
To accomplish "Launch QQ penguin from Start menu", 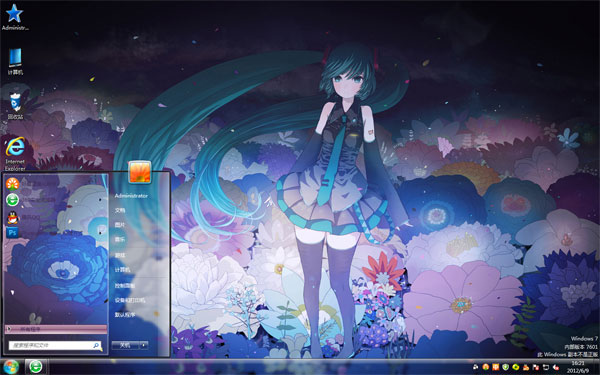I will tap(13, 217).
